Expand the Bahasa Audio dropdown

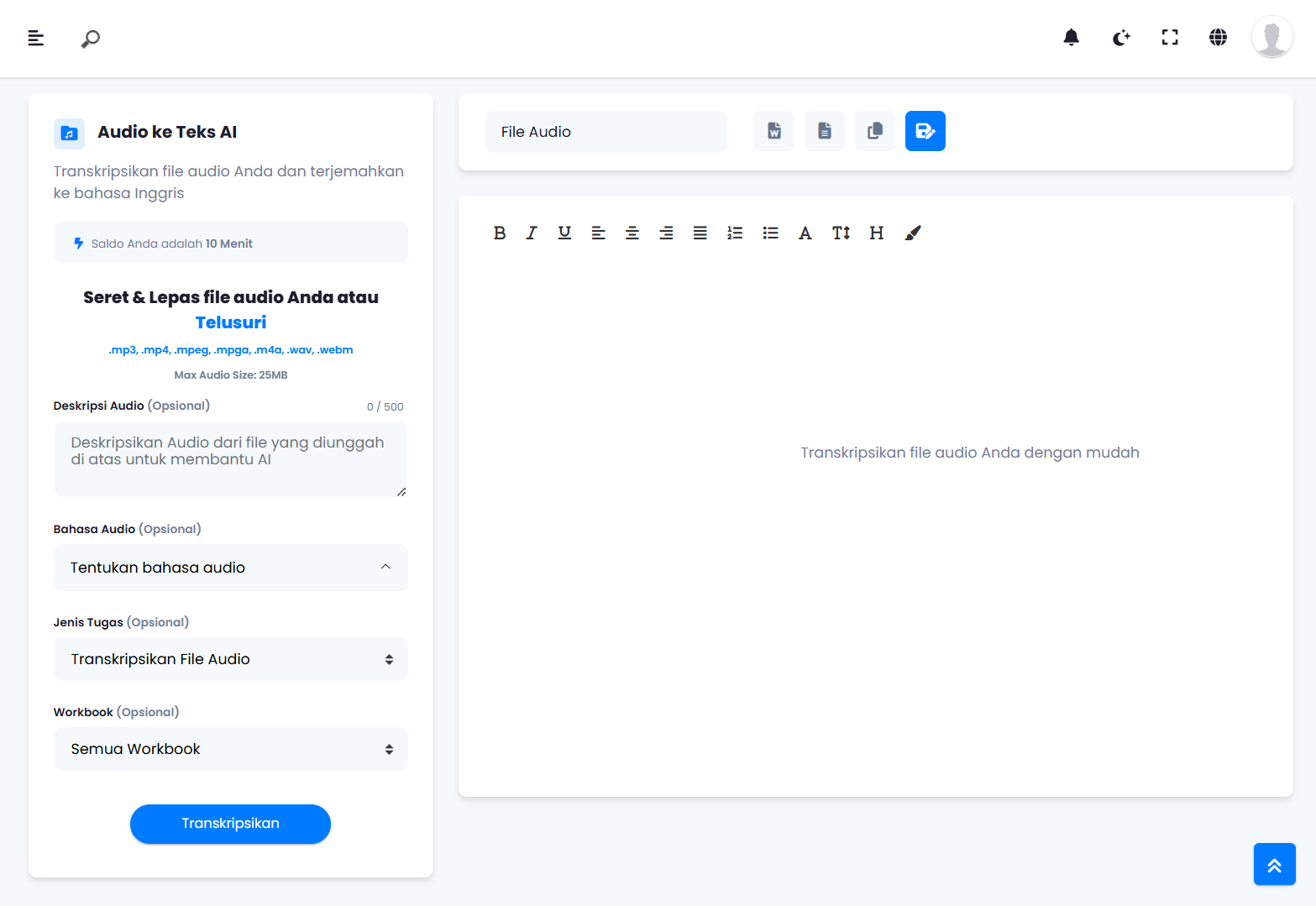pos(231,568)
